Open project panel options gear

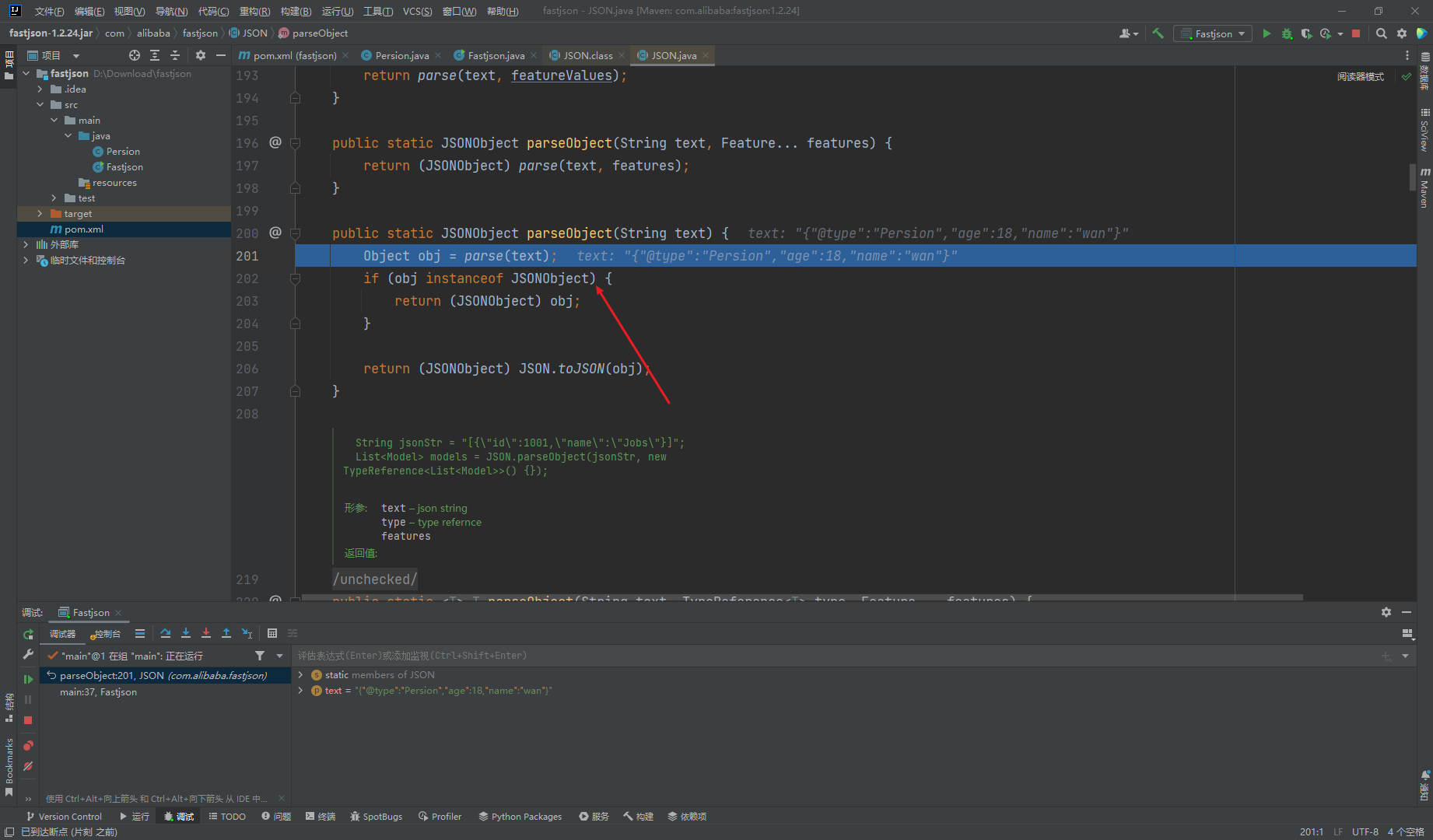click(201, 55)
